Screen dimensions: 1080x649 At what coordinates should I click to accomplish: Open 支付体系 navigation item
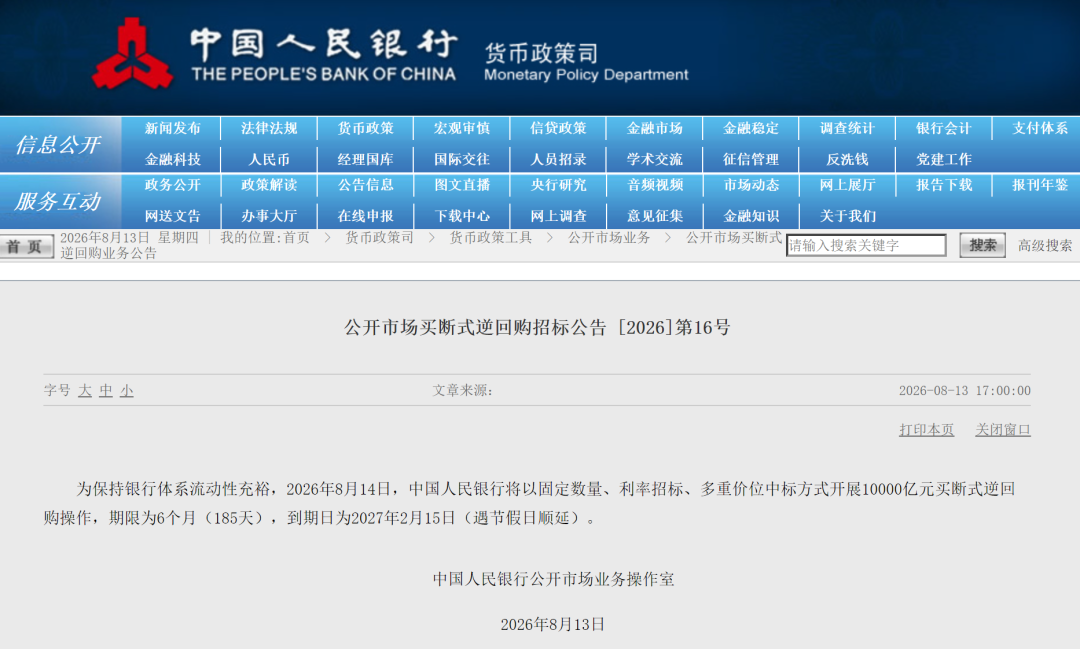coord(1040,128)
